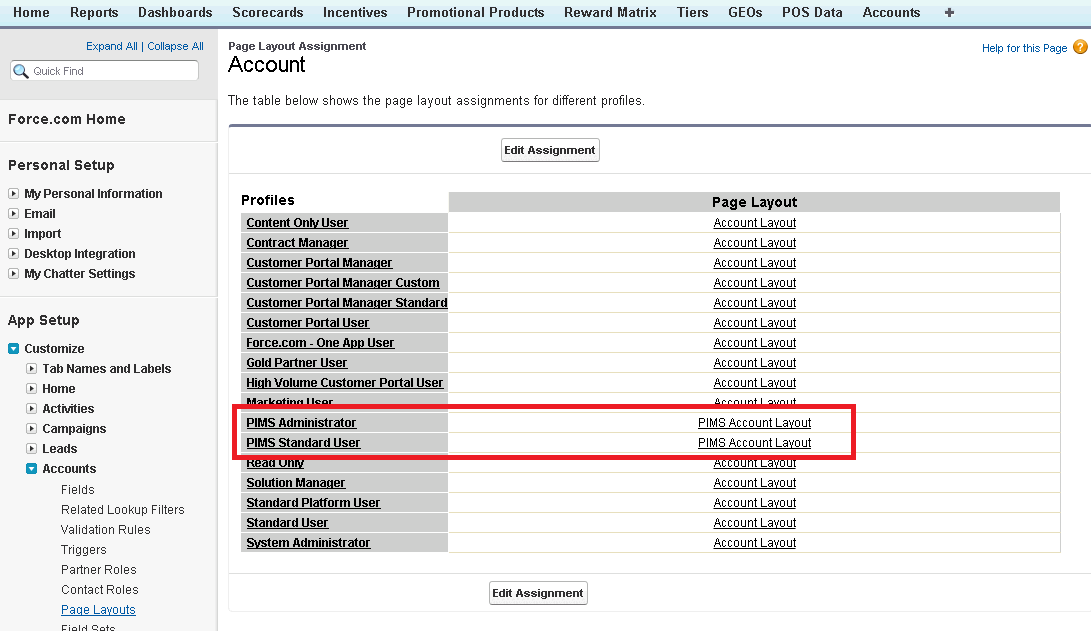
Task: Collapse the Accounts tree node
Action: coord(32,469)
